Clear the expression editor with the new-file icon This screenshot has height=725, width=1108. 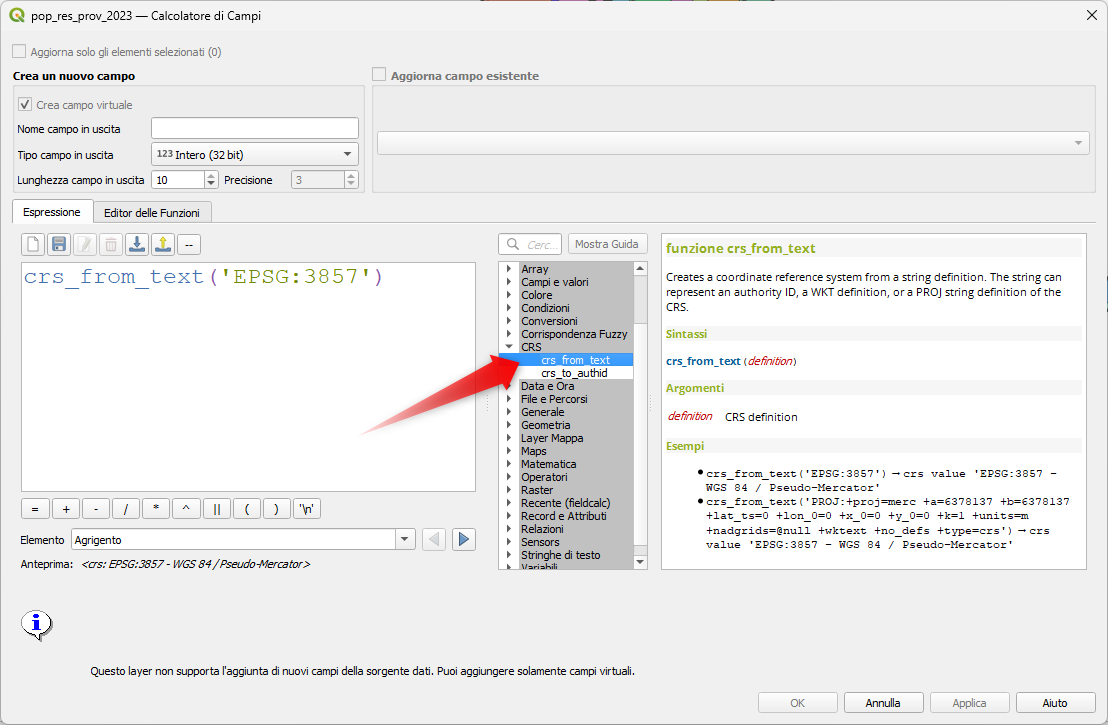(x=33, y=244)
